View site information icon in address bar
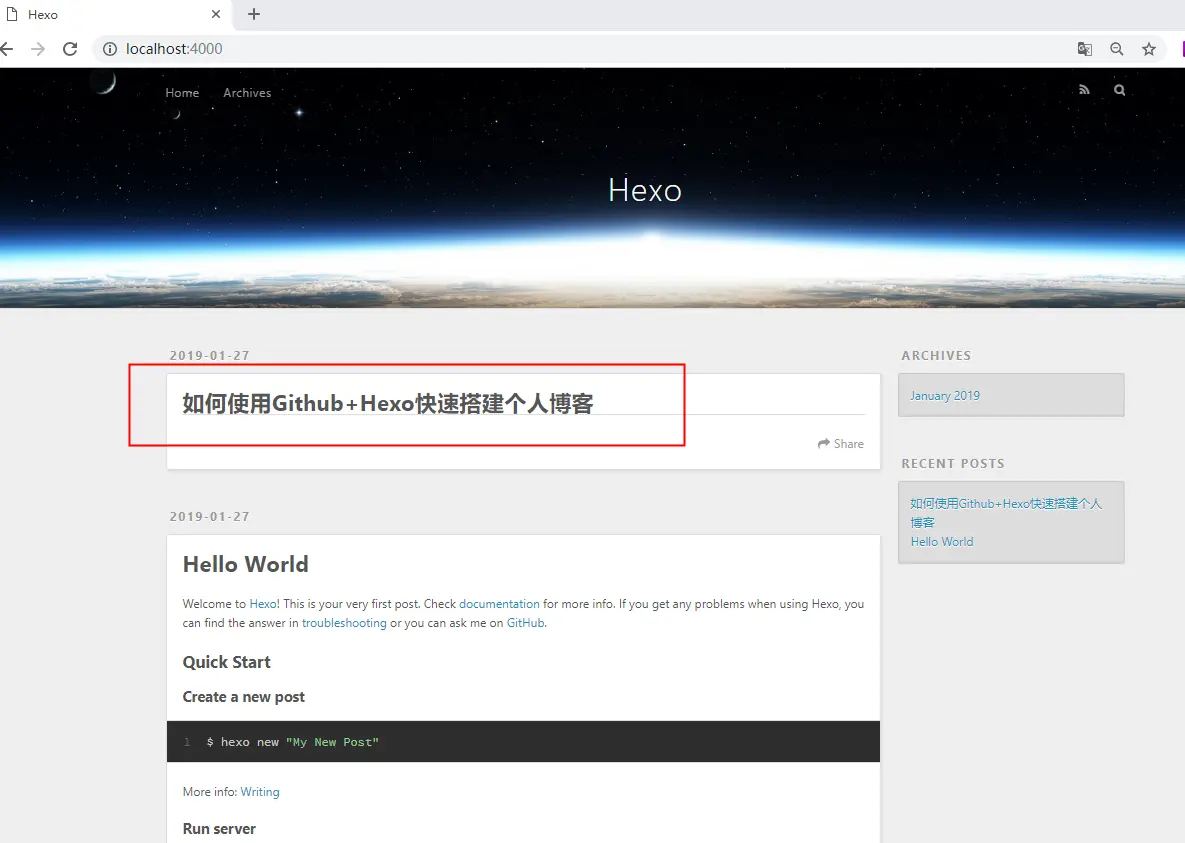Viewport: 1185px width, 843px height. pos(110,49)
